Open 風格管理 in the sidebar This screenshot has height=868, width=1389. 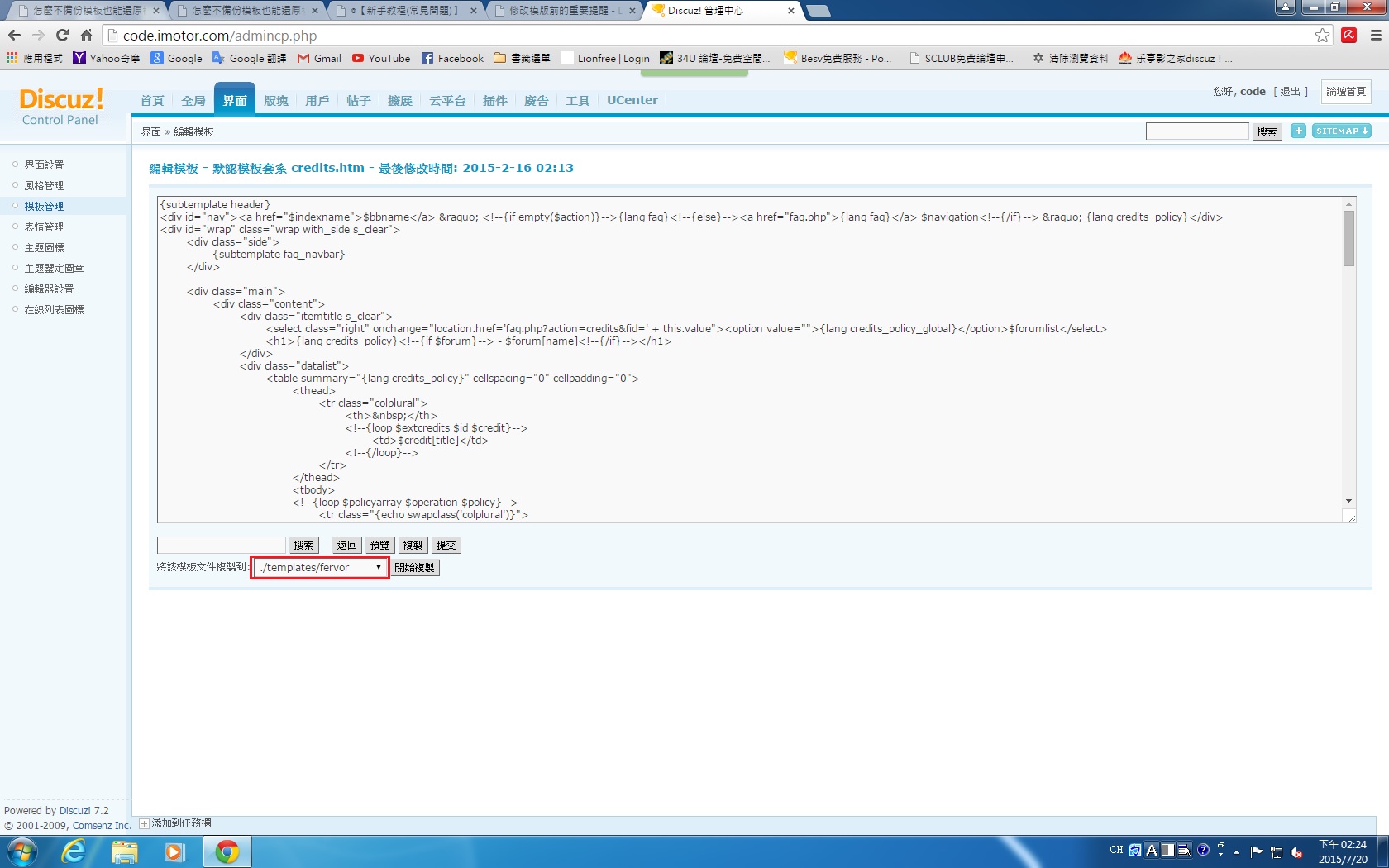coord(44,185)
